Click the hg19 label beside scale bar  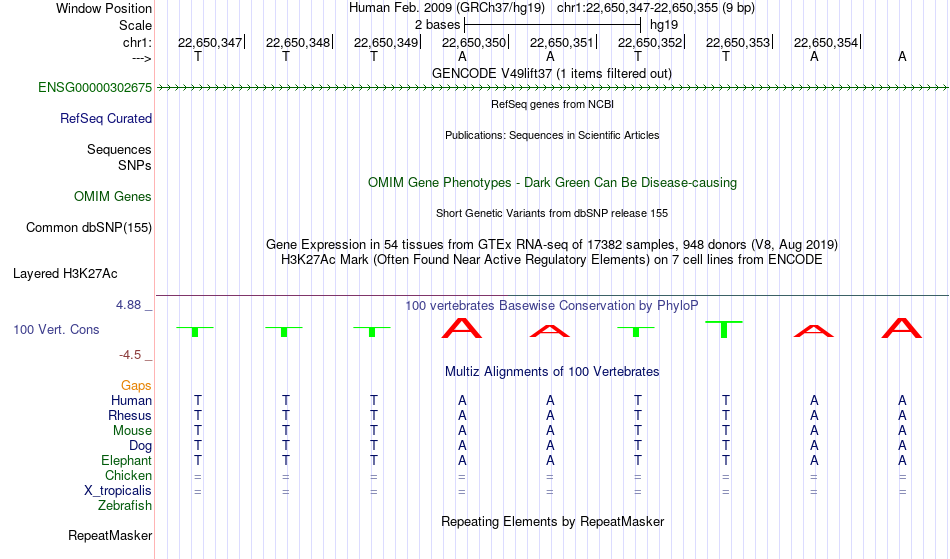tap(663, 25)
